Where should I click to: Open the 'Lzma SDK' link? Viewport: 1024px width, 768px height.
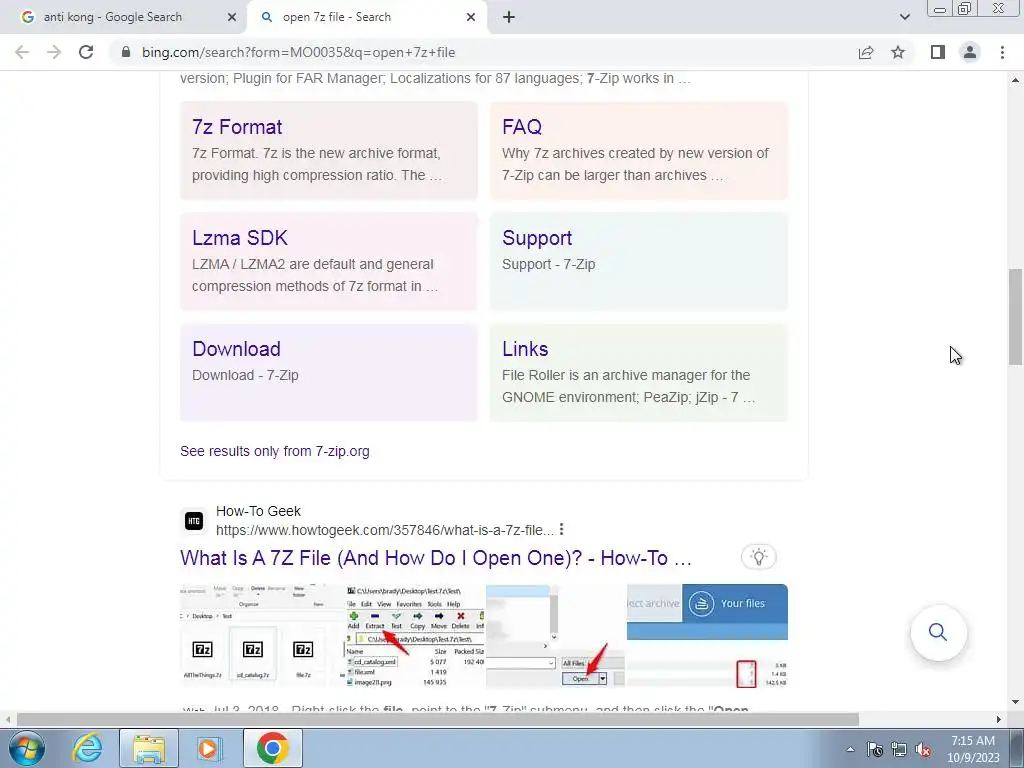click(x=240, y=238)
